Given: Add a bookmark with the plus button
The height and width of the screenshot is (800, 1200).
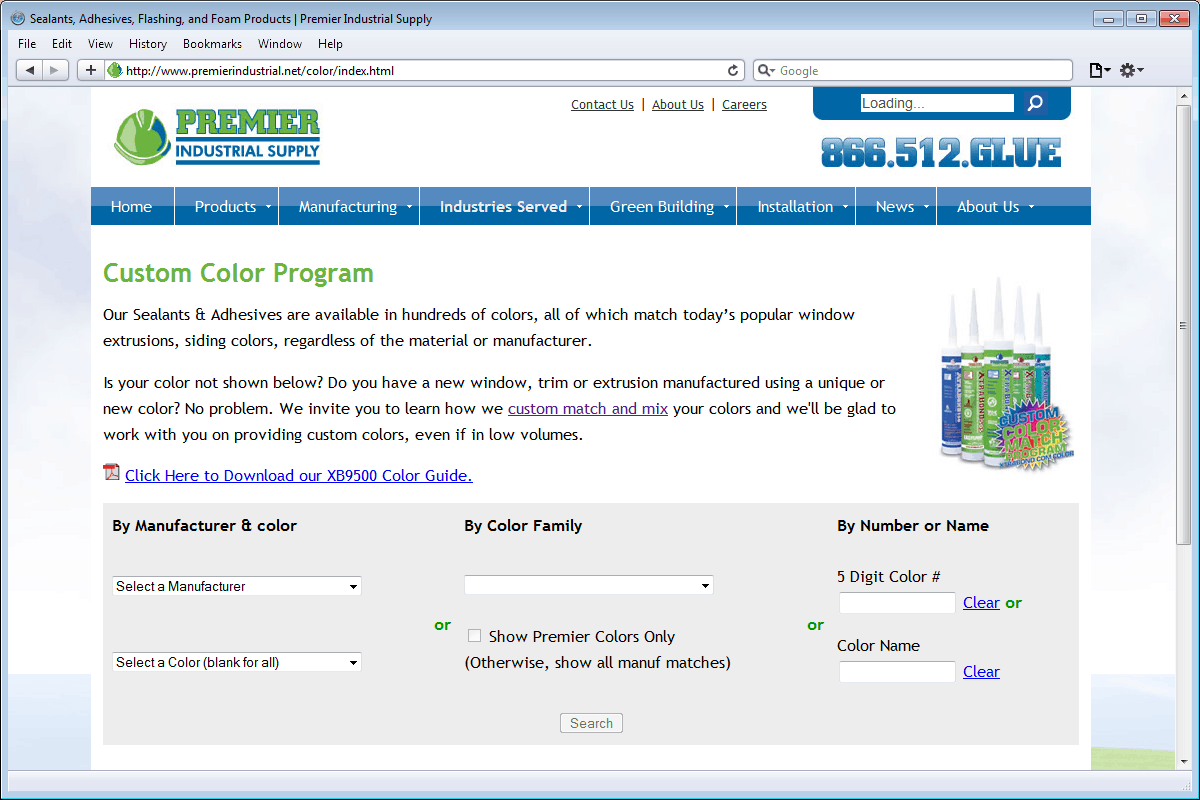Looking at the screenshot, I should click(x=91, y=70).
